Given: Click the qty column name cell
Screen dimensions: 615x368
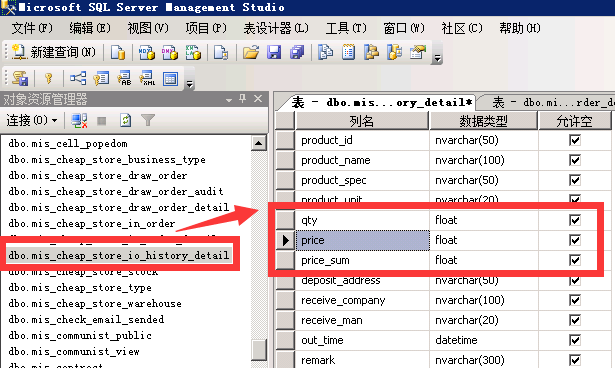Looking at the screenshot, I should (x=362, y=220).
